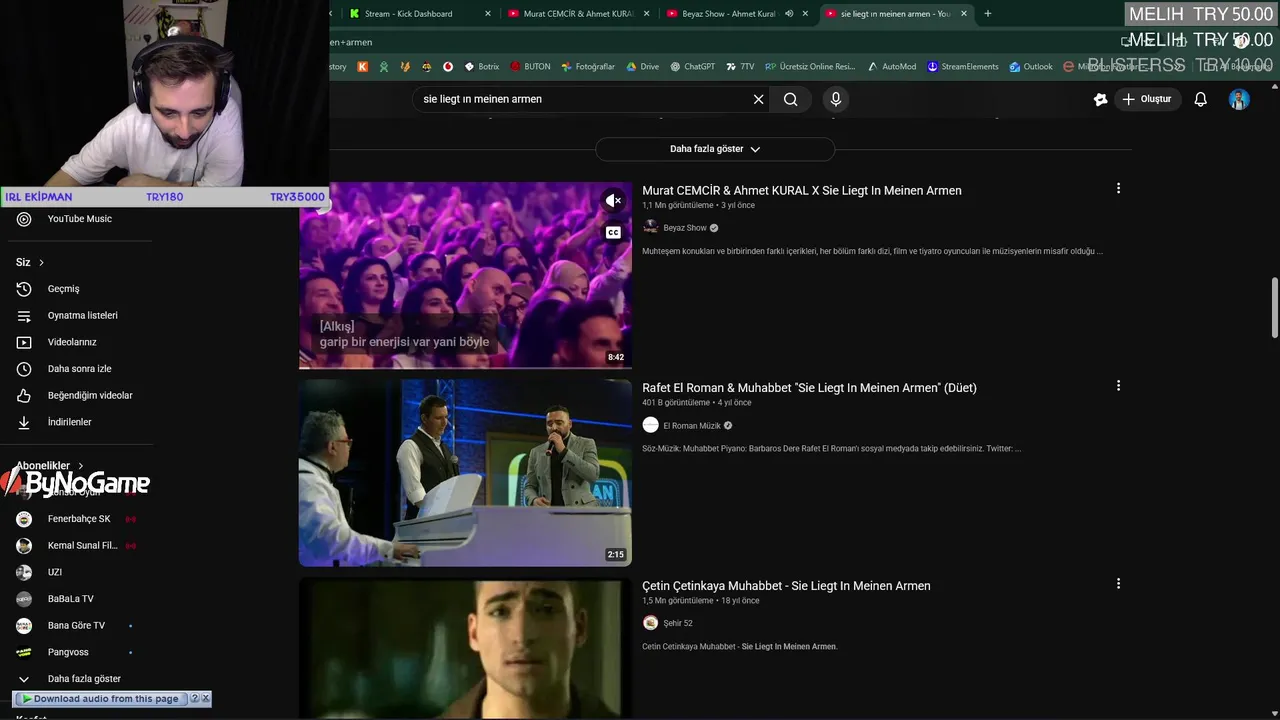Open the account avatar menu

(x=1239, y=99)
